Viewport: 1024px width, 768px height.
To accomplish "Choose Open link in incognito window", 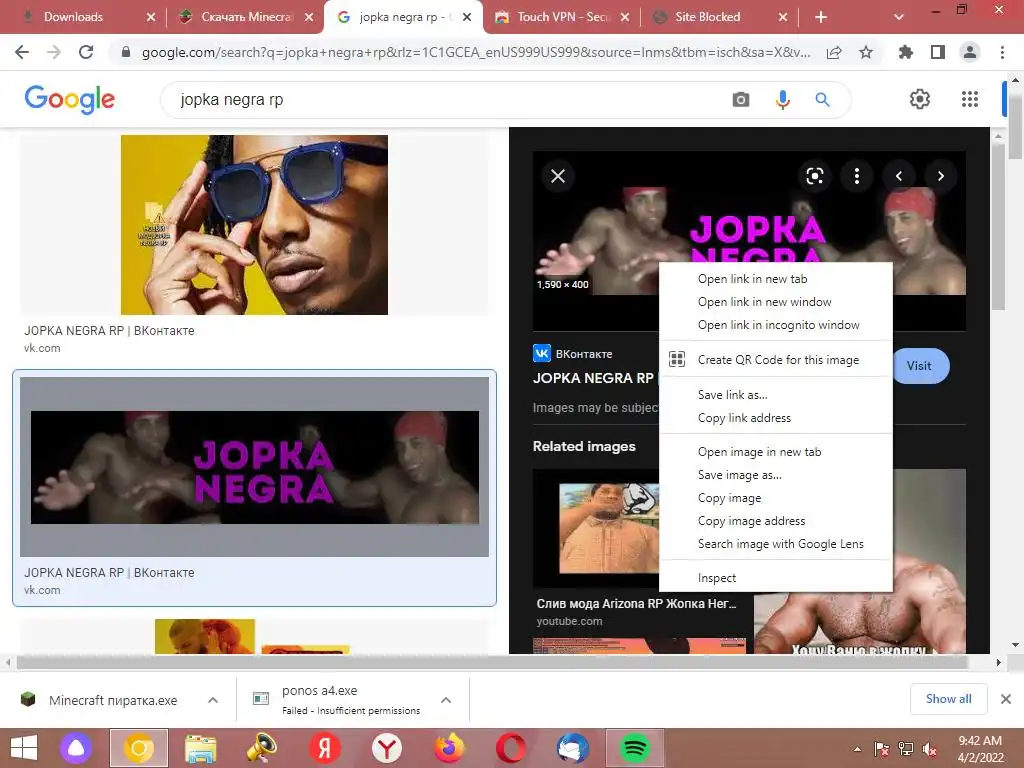I will click(776, 325).
